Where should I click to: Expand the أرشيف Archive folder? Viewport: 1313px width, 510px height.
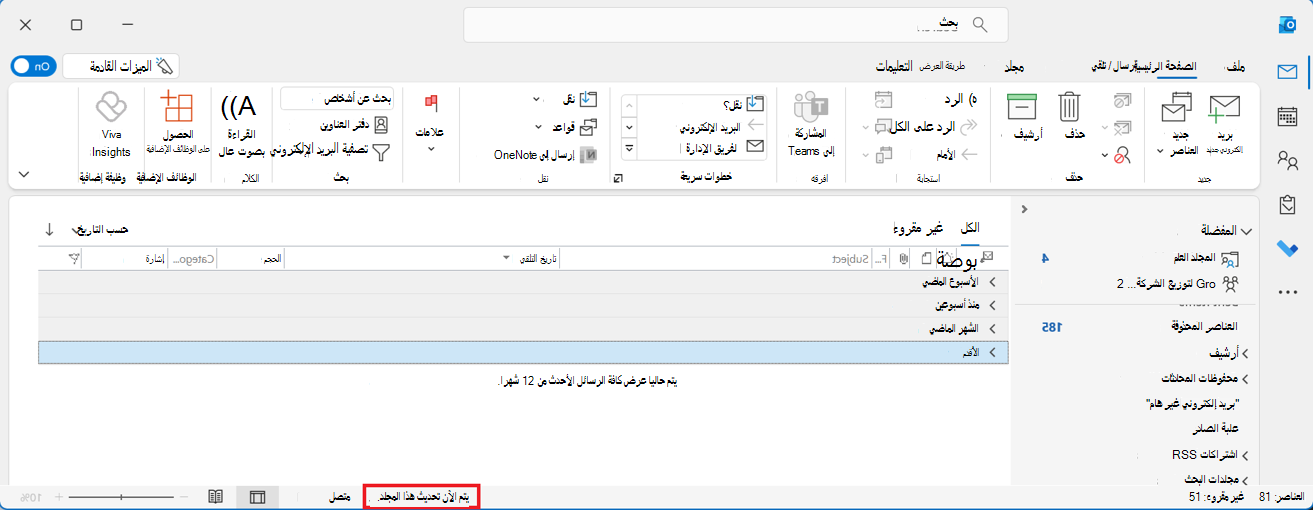[x=1245, y=353]
